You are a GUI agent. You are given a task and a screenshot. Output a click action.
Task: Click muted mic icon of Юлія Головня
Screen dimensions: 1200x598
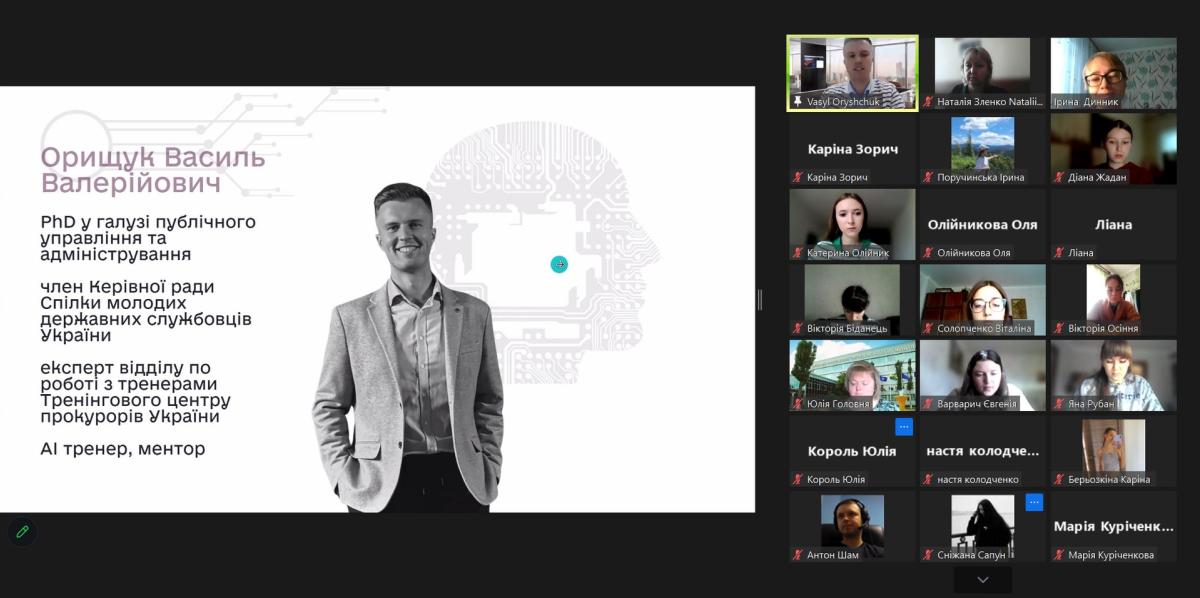797,404
